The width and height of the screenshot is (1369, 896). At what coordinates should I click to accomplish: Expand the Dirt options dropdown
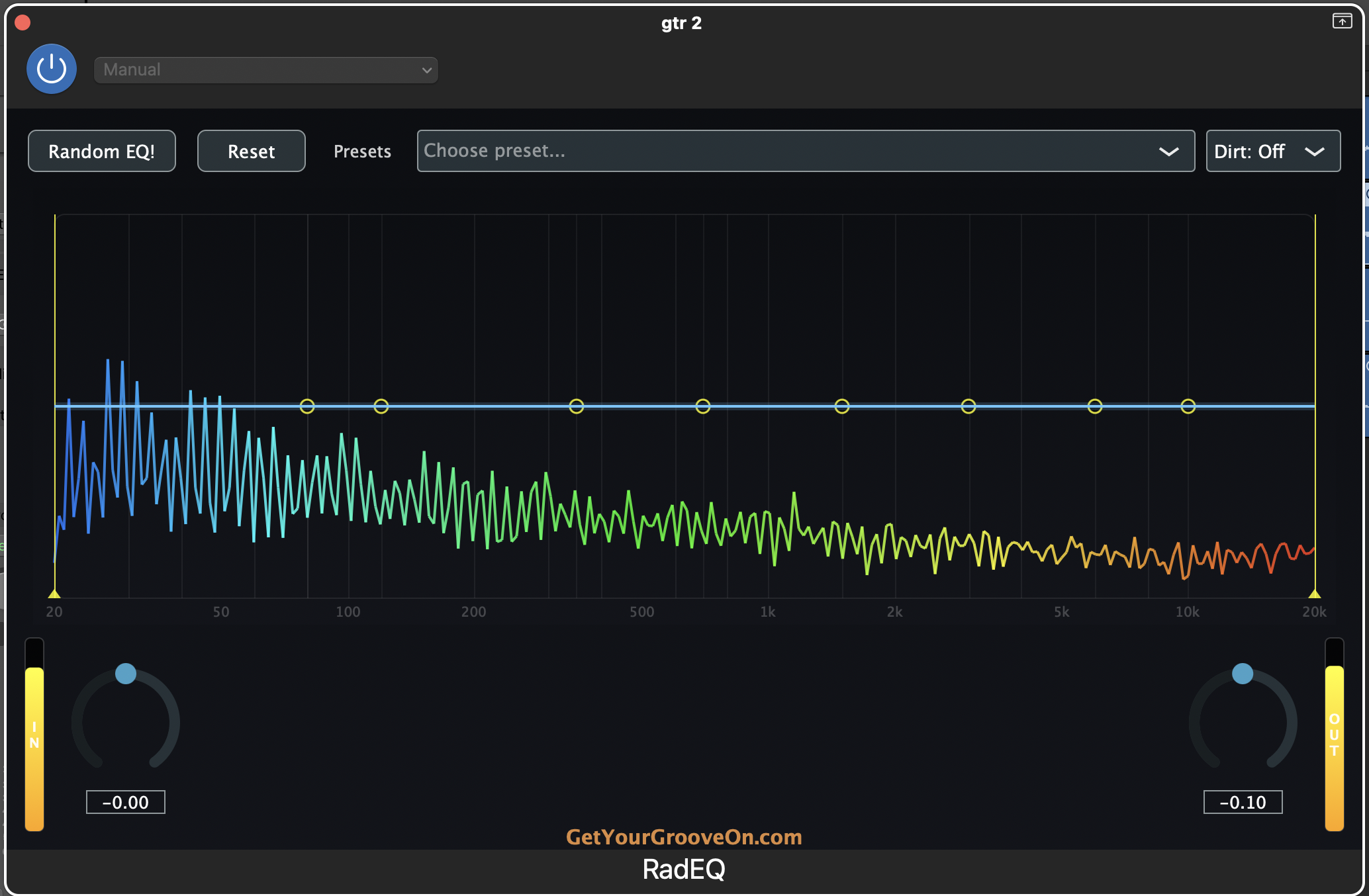click(x=1314, y=151)
